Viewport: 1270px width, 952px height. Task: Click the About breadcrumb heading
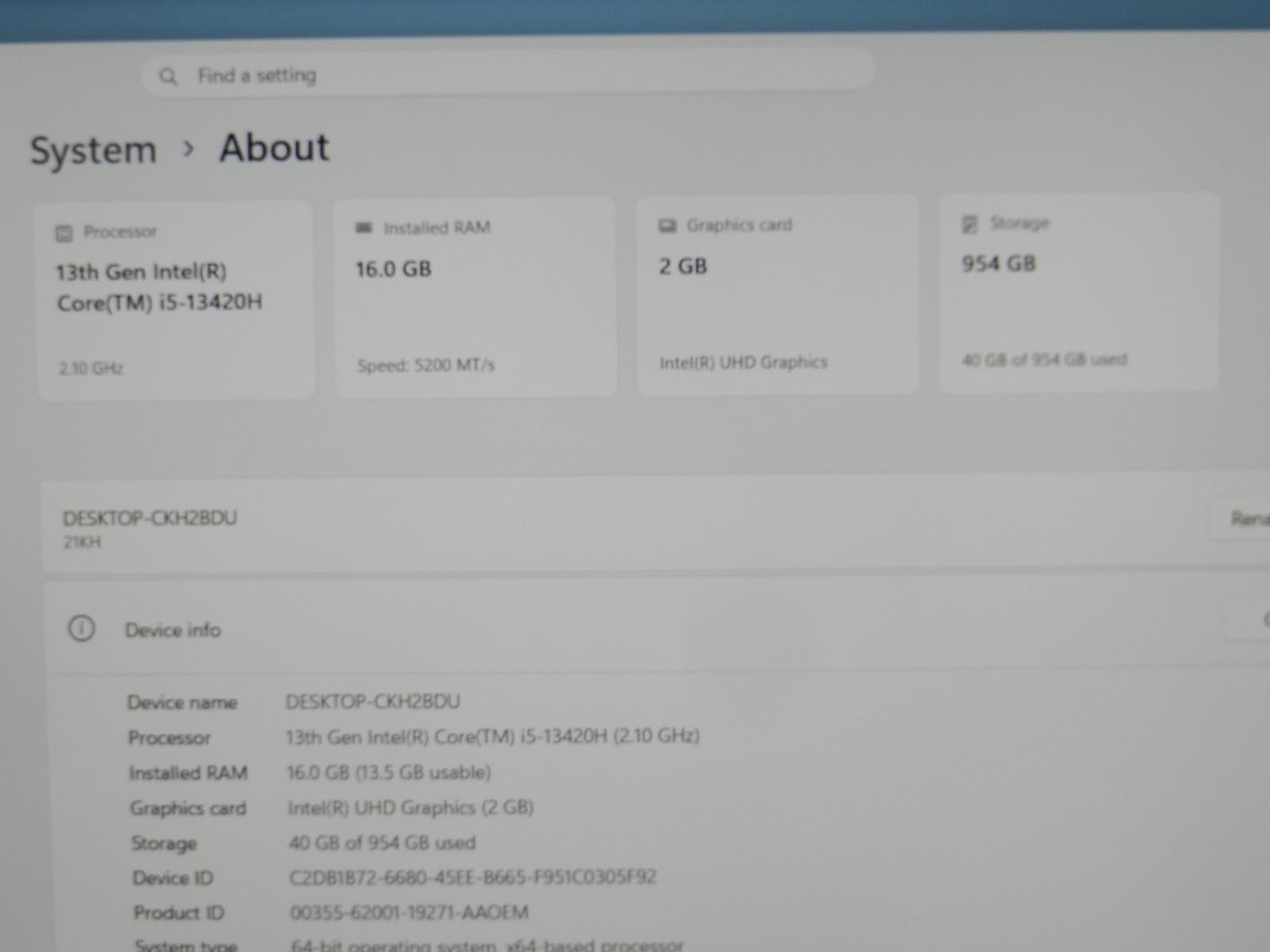click(274, 148)
